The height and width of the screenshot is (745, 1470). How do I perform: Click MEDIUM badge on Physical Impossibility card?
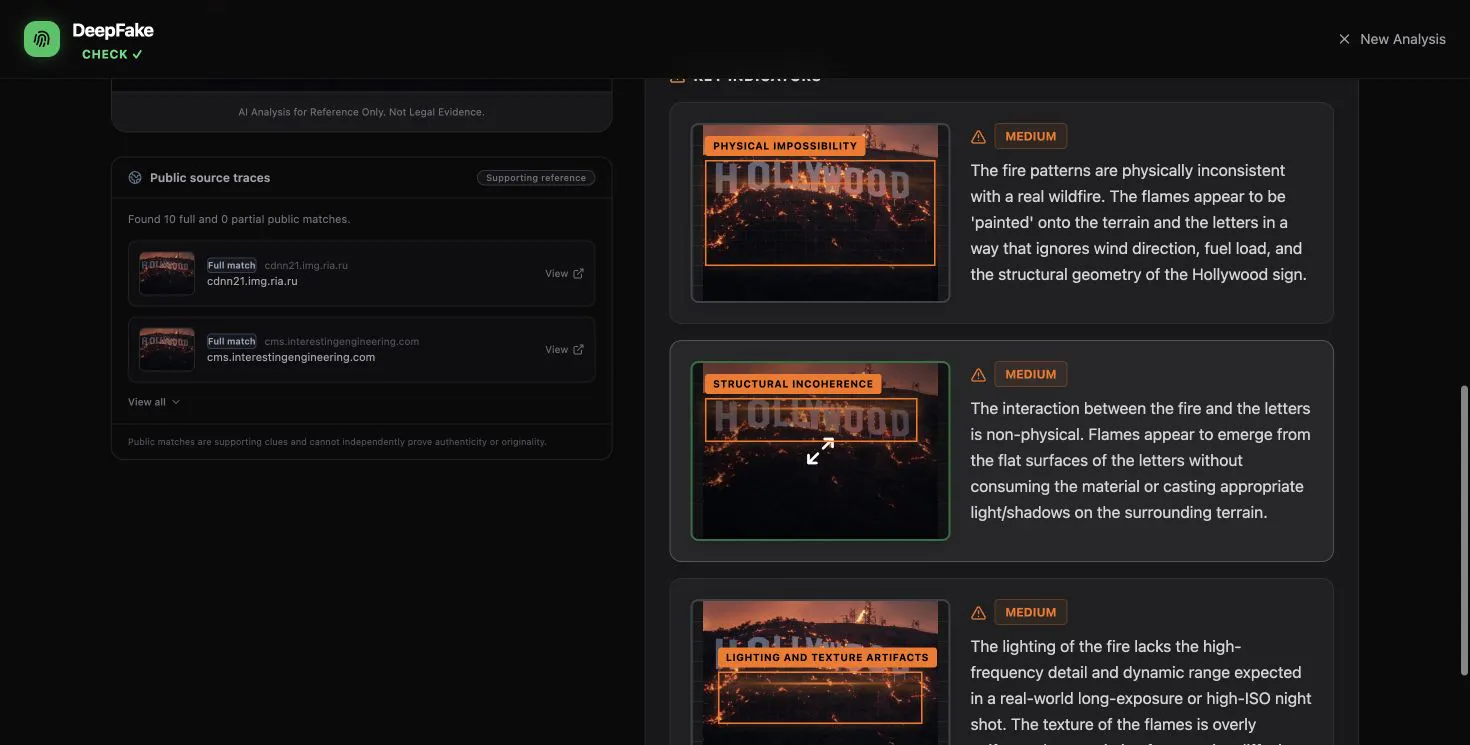pyautogui.click(x=1031, y=136)
